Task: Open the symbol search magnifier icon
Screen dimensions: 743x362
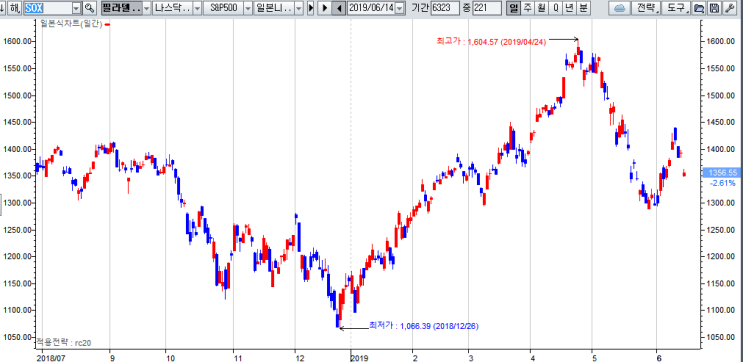Action: [x=89, y=8]
